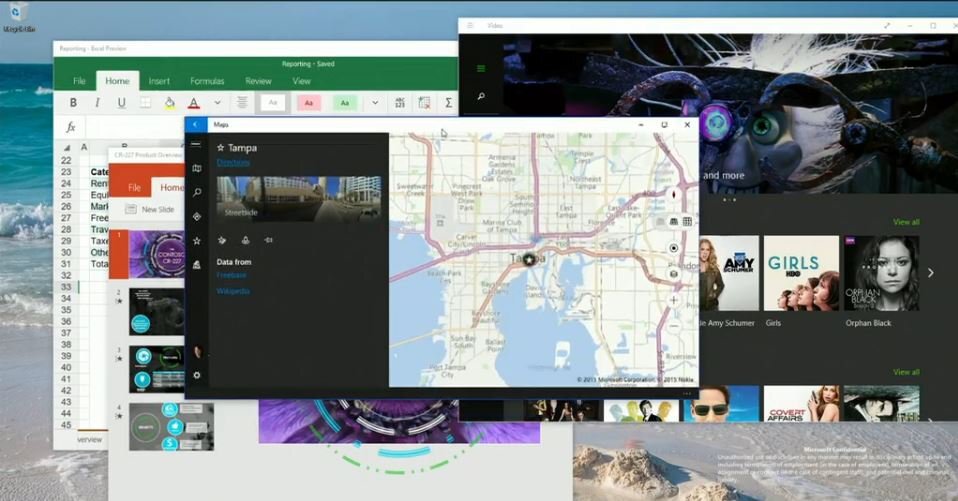The height and width of the screenshot is (501, 958).
Task: Open Maps settings gear
Action: point(197,375)
